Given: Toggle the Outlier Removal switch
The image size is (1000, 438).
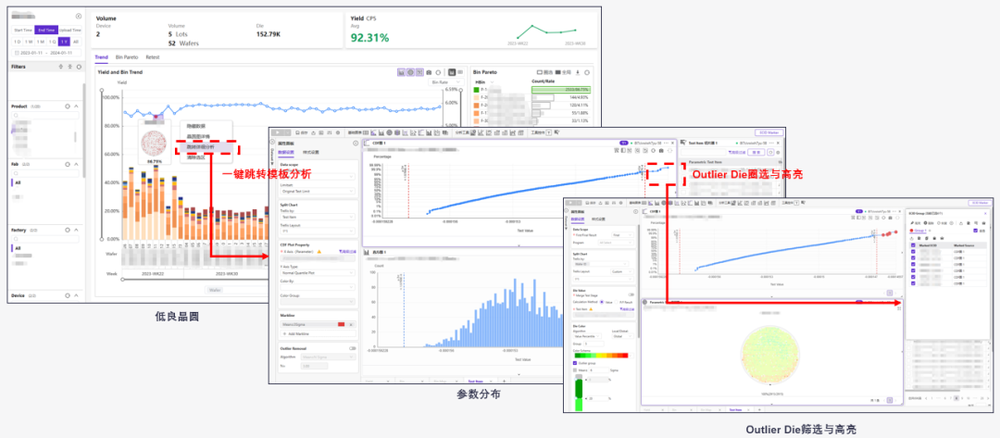Looking at the screenshot, I should [x=352, y=349].
